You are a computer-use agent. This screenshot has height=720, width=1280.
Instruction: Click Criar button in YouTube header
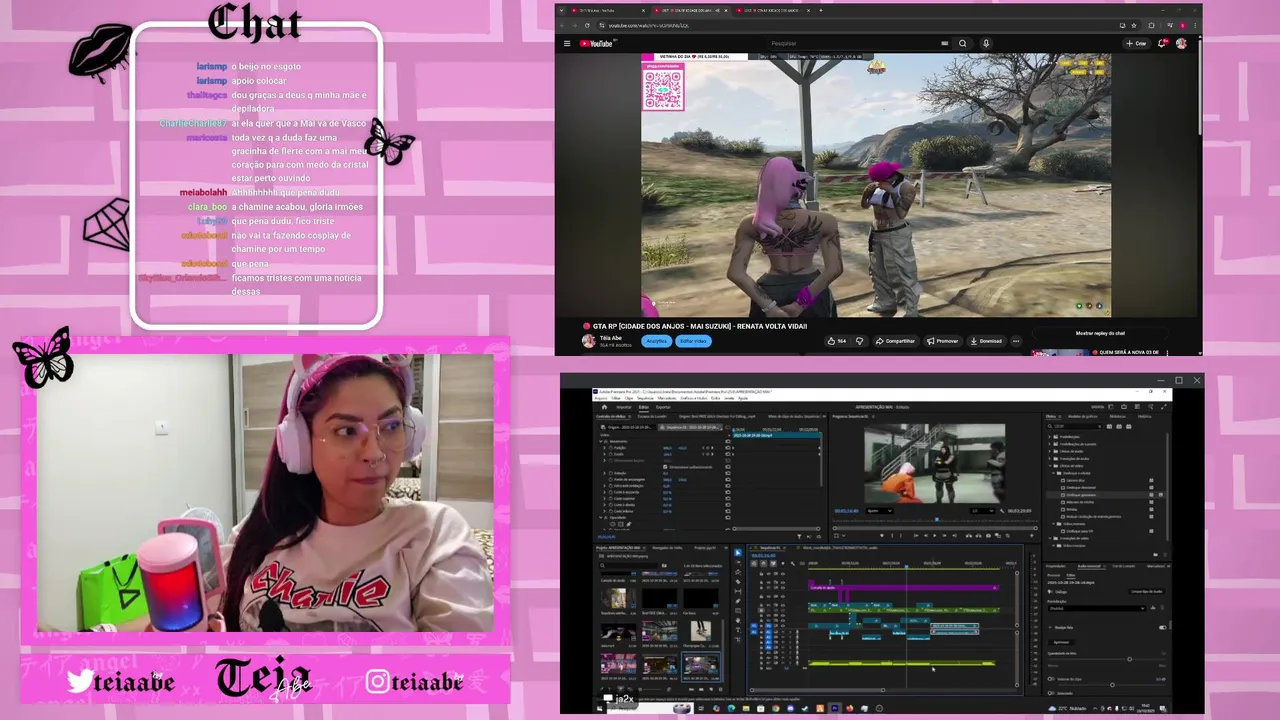tap(1136, 43)
